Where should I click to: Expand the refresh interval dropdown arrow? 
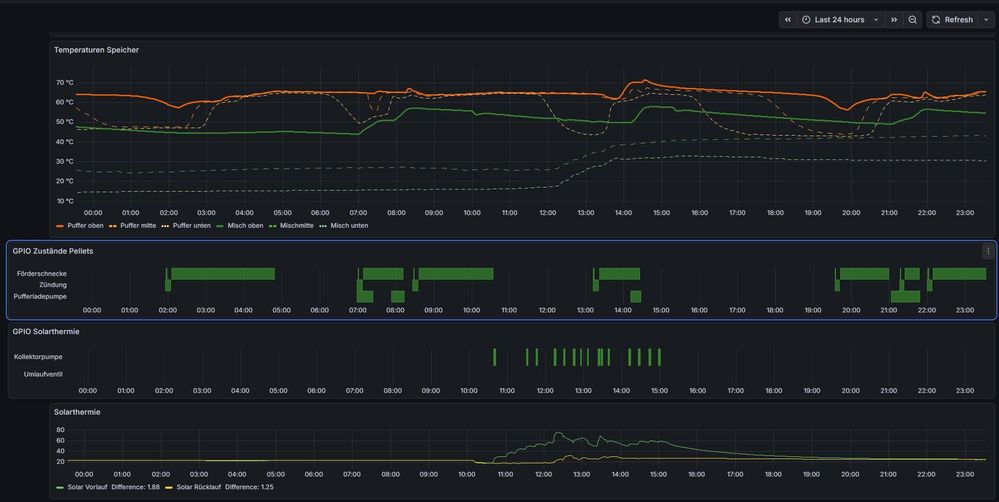(x=986, y=20)
